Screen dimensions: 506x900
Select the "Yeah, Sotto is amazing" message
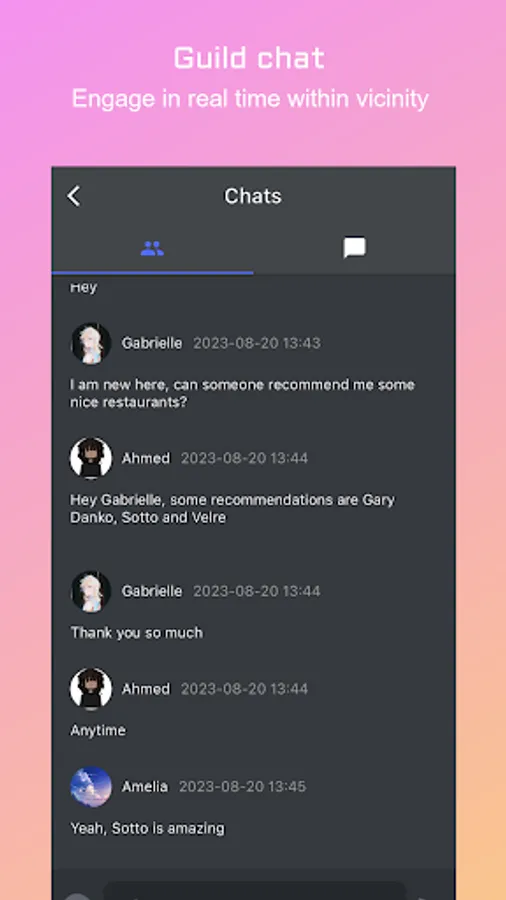point(147,828)
